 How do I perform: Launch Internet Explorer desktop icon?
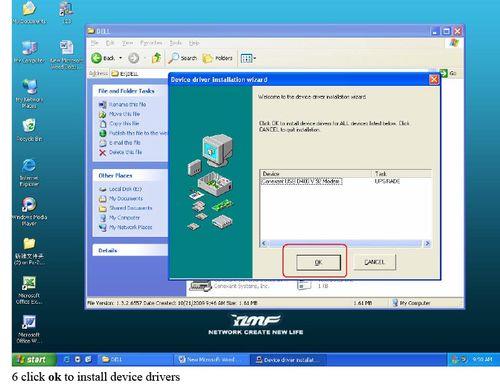[x=29, y=172]
